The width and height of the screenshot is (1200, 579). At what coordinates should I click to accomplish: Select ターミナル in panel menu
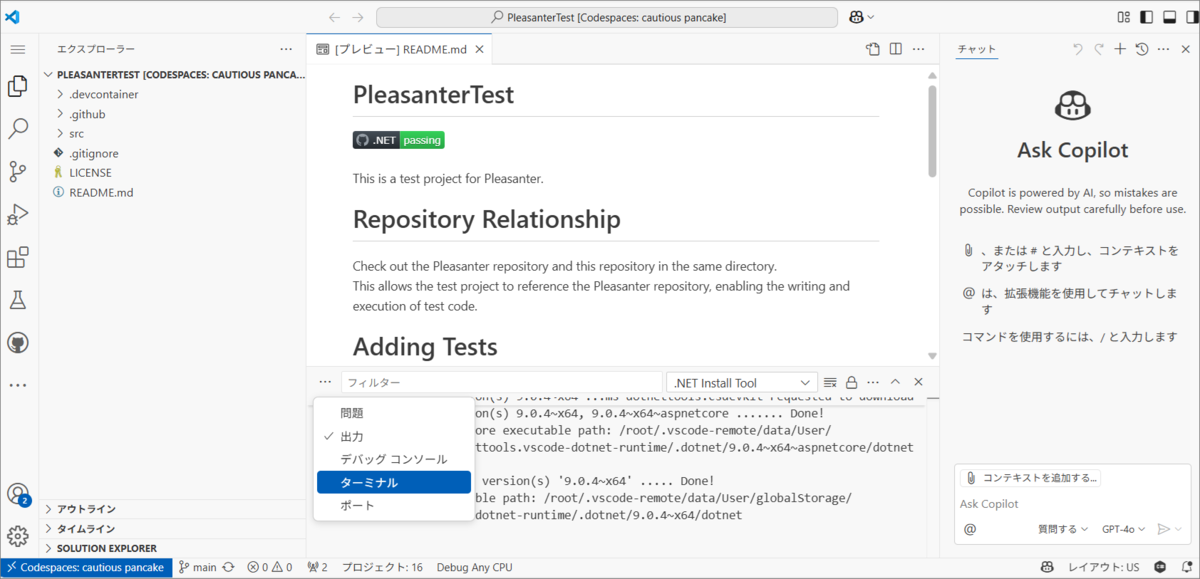tap(393, 482)
